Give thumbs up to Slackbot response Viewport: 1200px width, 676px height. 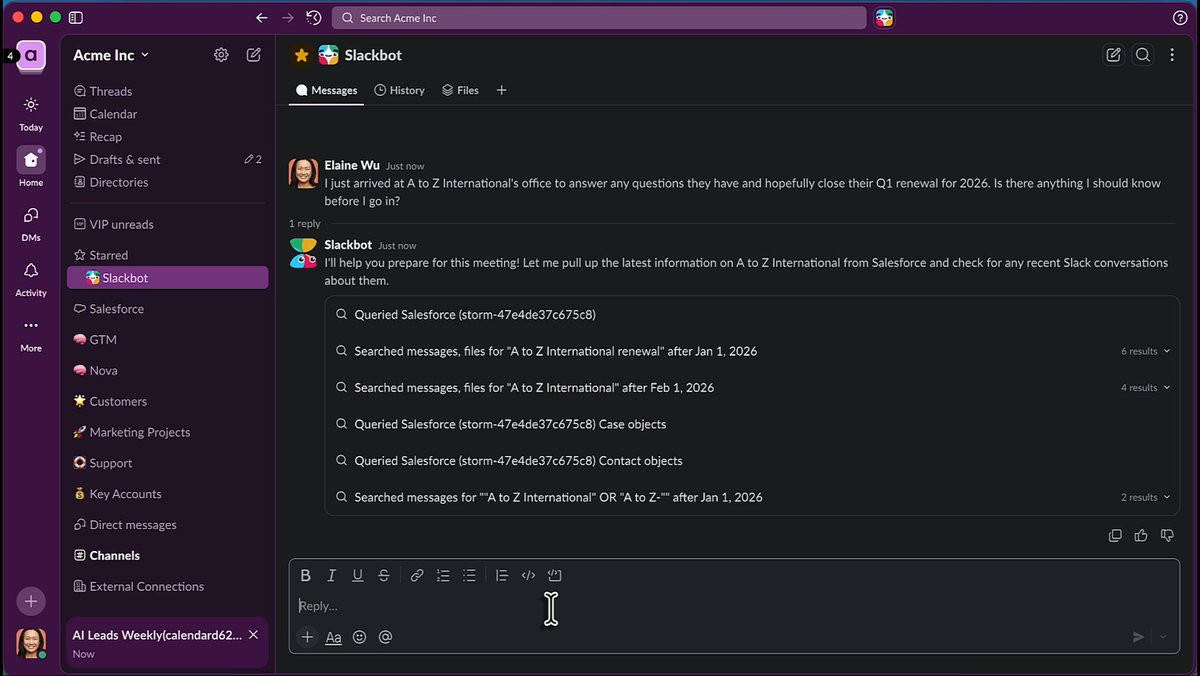click(1141, 536)
